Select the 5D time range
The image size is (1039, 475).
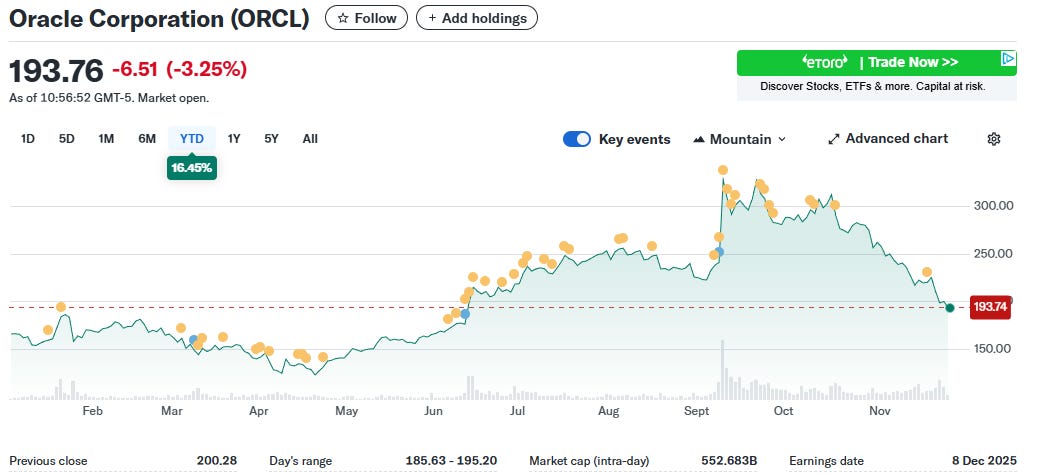point(66,138)
